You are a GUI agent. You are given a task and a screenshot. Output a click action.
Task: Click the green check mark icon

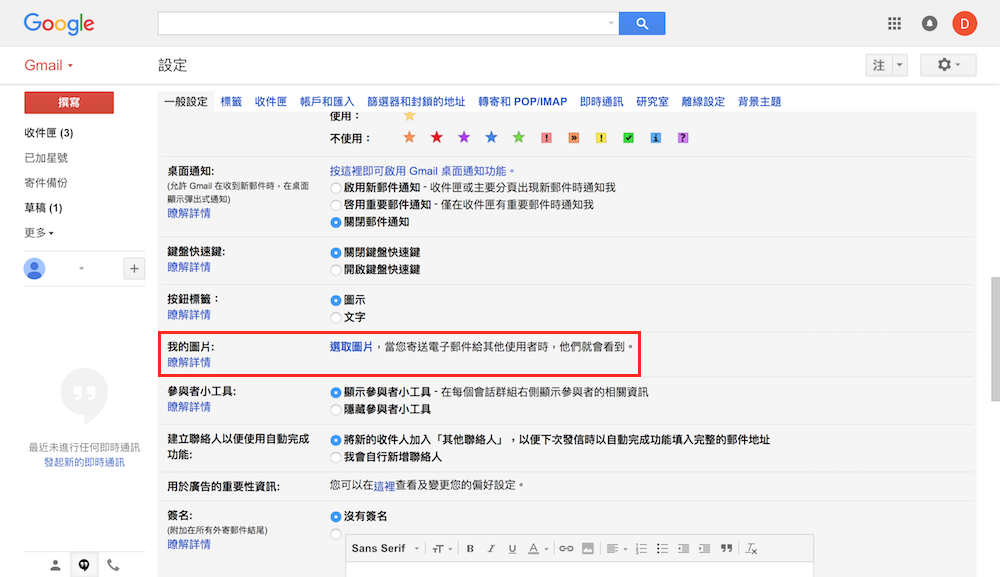(628, 138)
